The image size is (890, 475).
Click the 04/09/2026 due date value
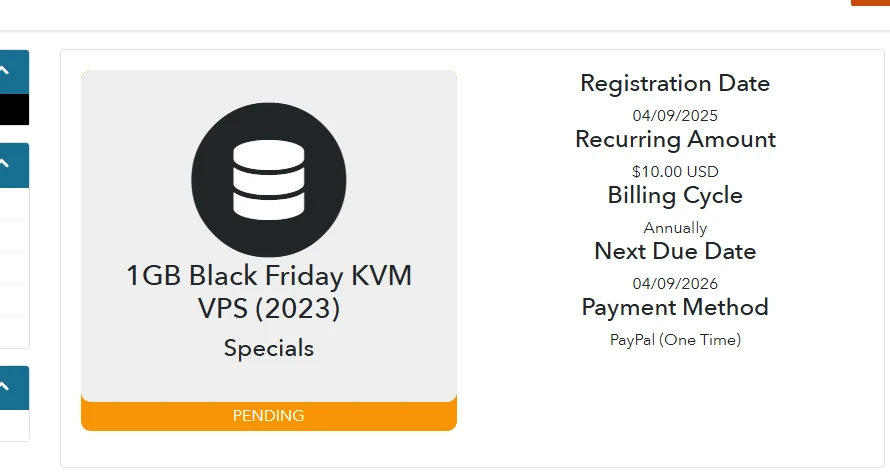coord(675,283)
